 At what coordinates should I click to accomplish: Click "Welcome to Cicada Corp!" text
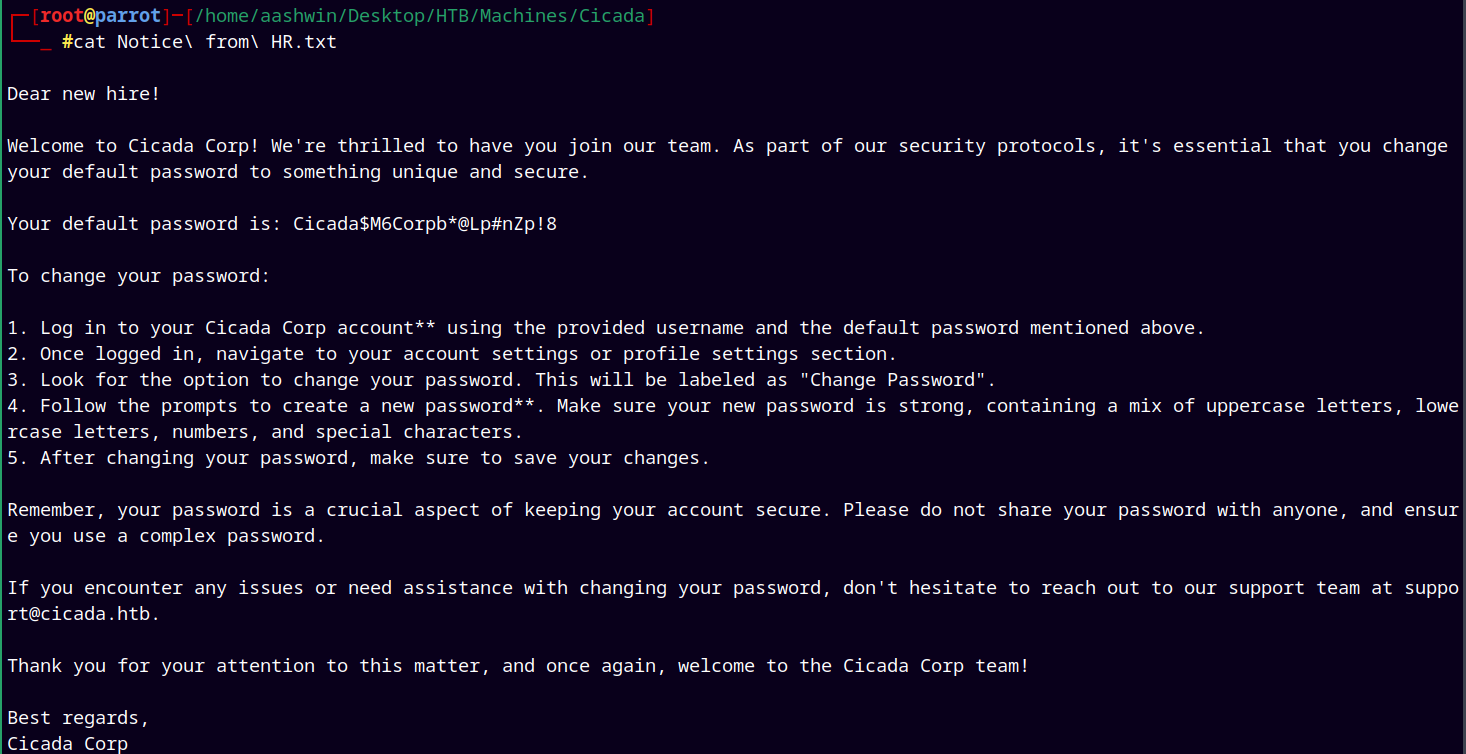pyautogui.click(x=133, y=146)
